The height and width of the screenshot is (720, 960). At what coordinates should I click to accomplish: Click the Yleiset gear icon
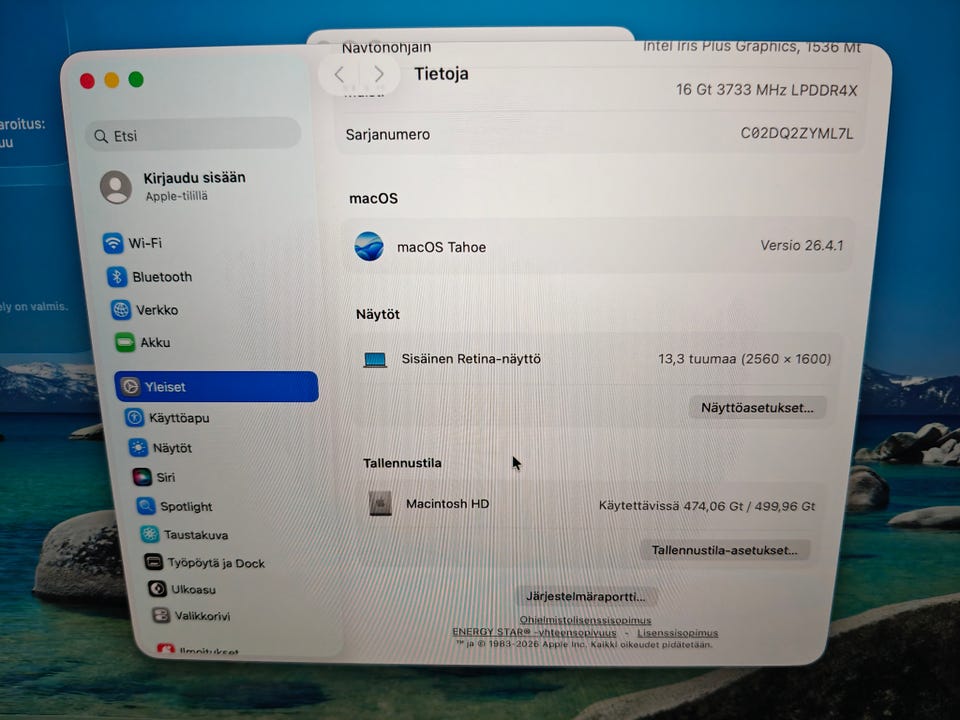click(x=130, y=387)
